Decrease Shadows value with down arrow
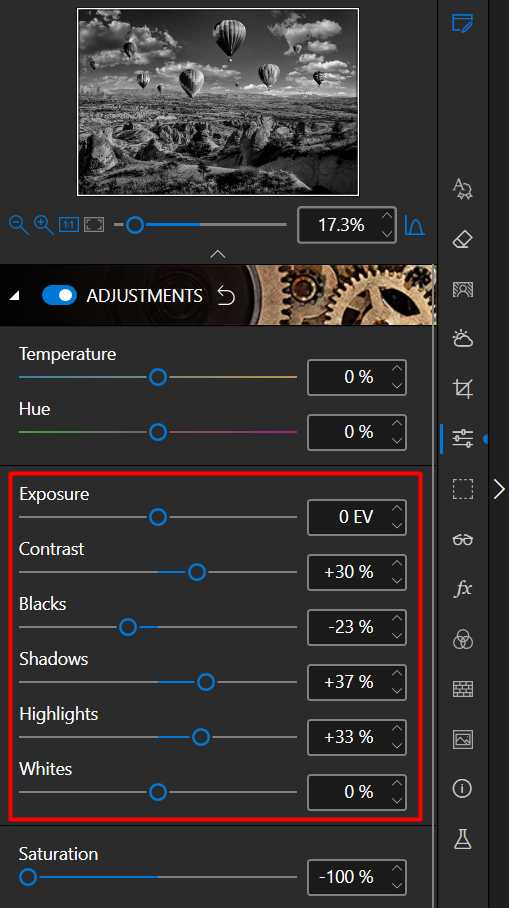Screen dimensions: 509x908 pos(397,690)
